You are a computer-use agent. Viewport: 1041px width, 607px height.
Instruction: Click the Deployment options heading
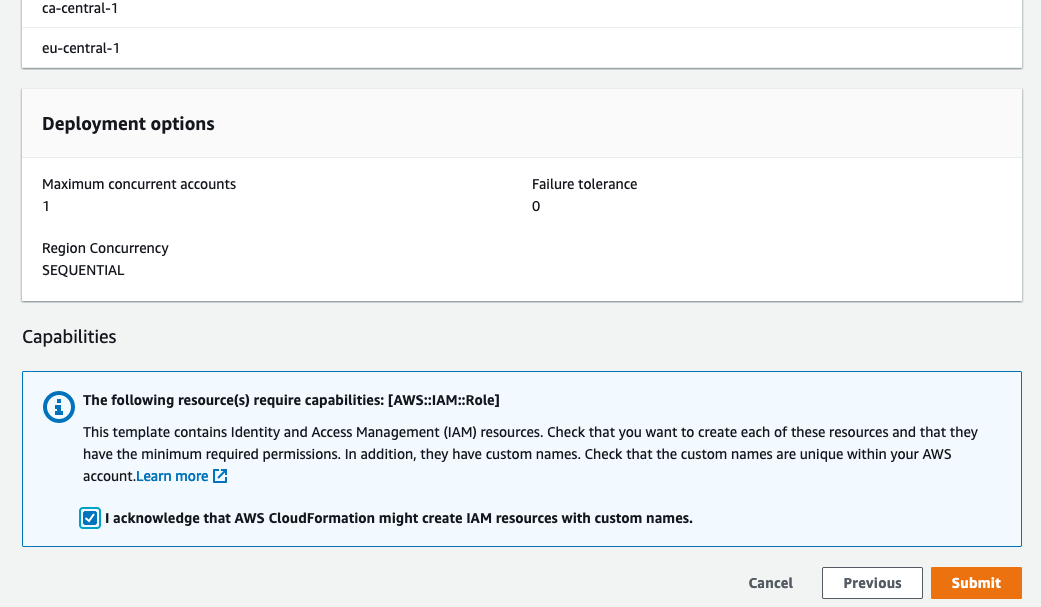(x=128, y=124)
